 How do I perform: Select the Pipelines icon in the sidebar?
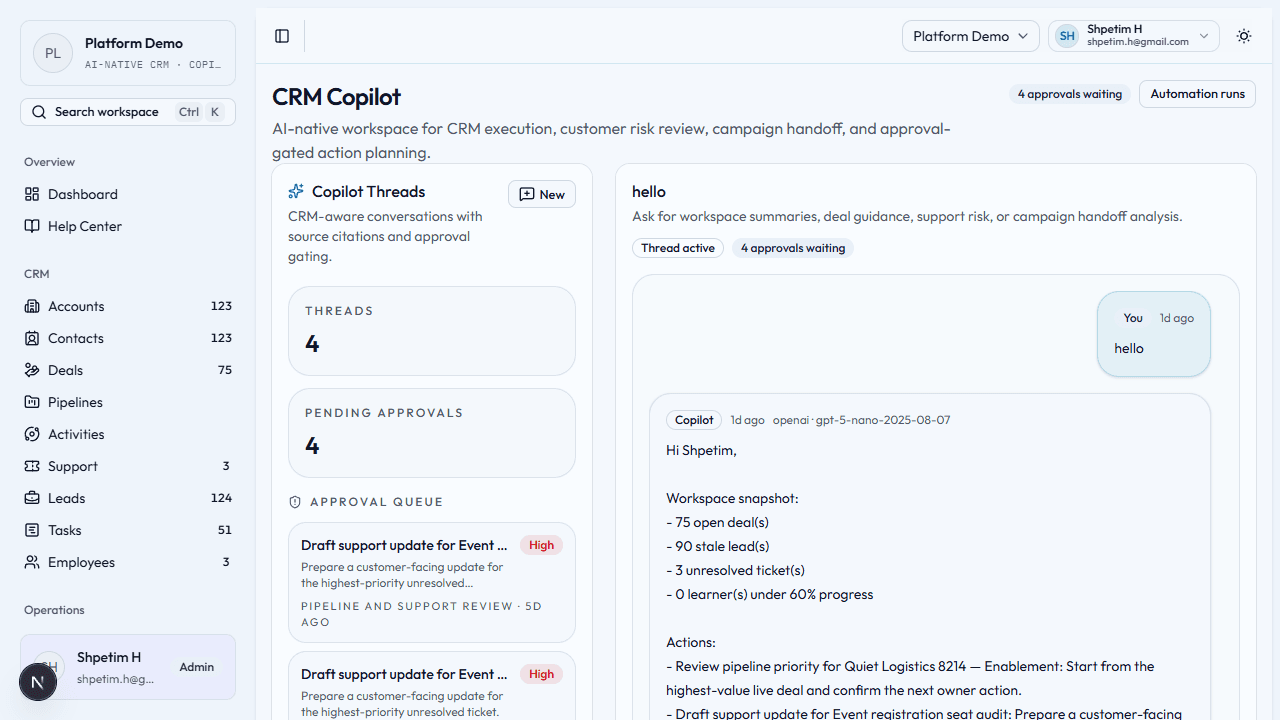[x=33, y=402]
